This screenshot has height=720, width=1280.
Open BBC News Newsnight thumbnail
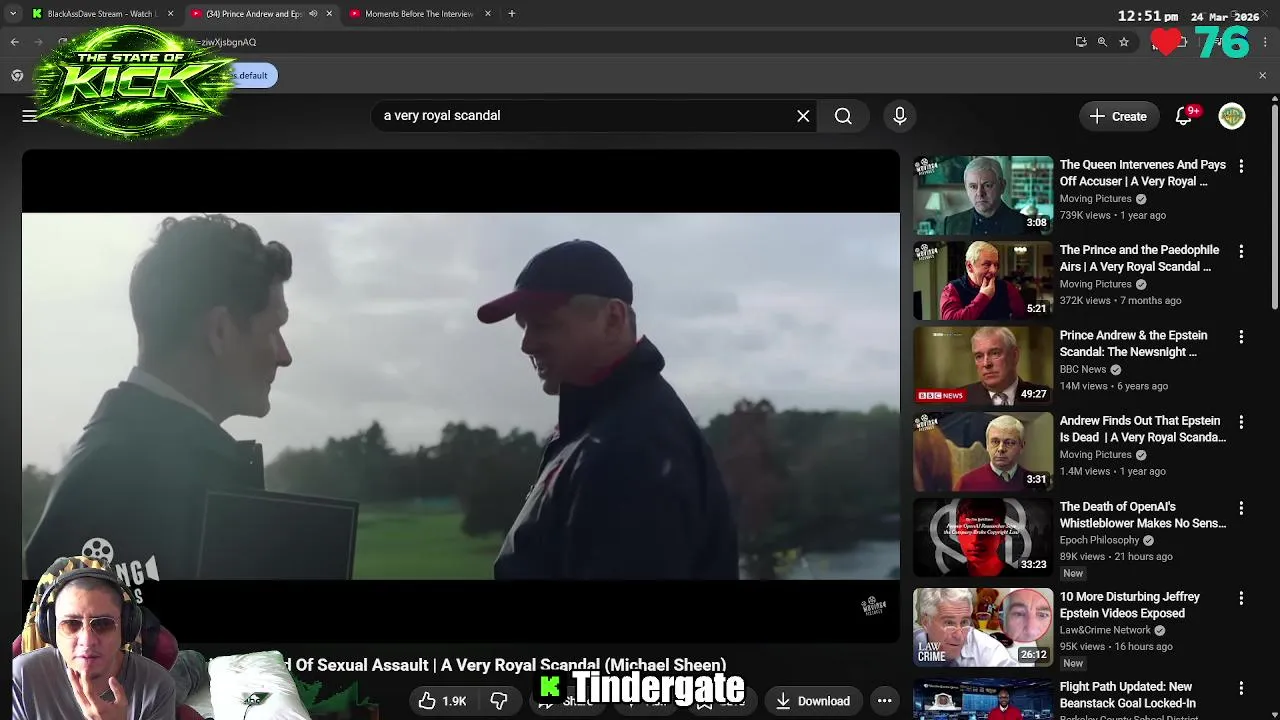pos(983,366)
